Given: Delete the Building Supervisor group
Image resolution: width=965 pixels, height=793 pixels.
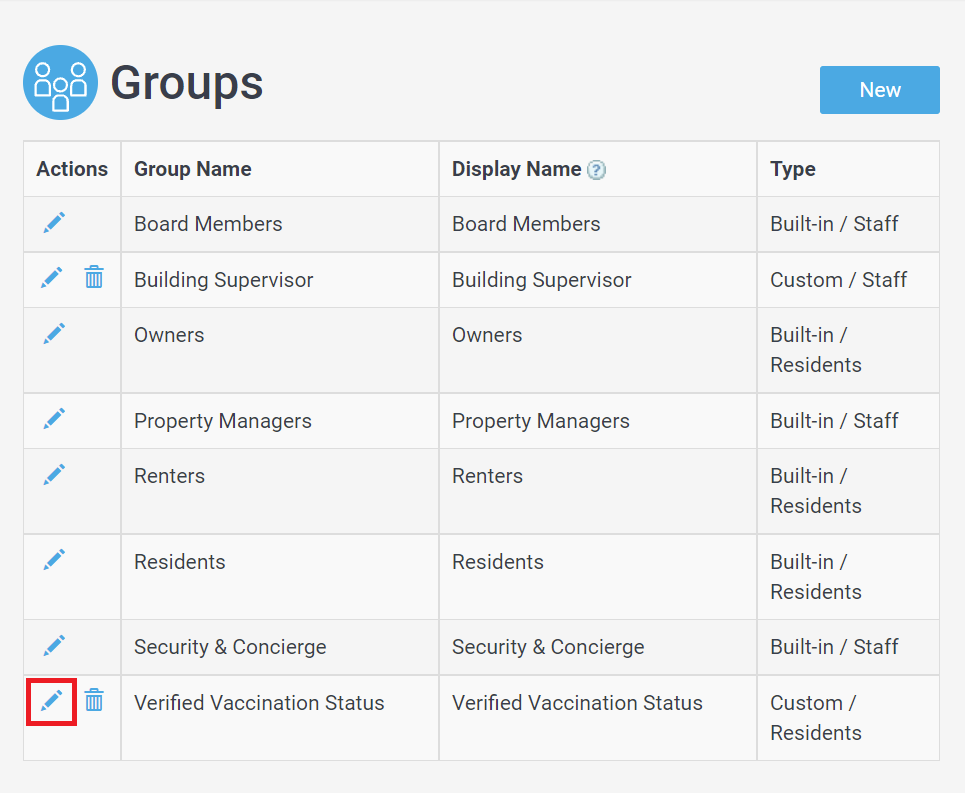Looking at the screenshot, I should point(94,277).
